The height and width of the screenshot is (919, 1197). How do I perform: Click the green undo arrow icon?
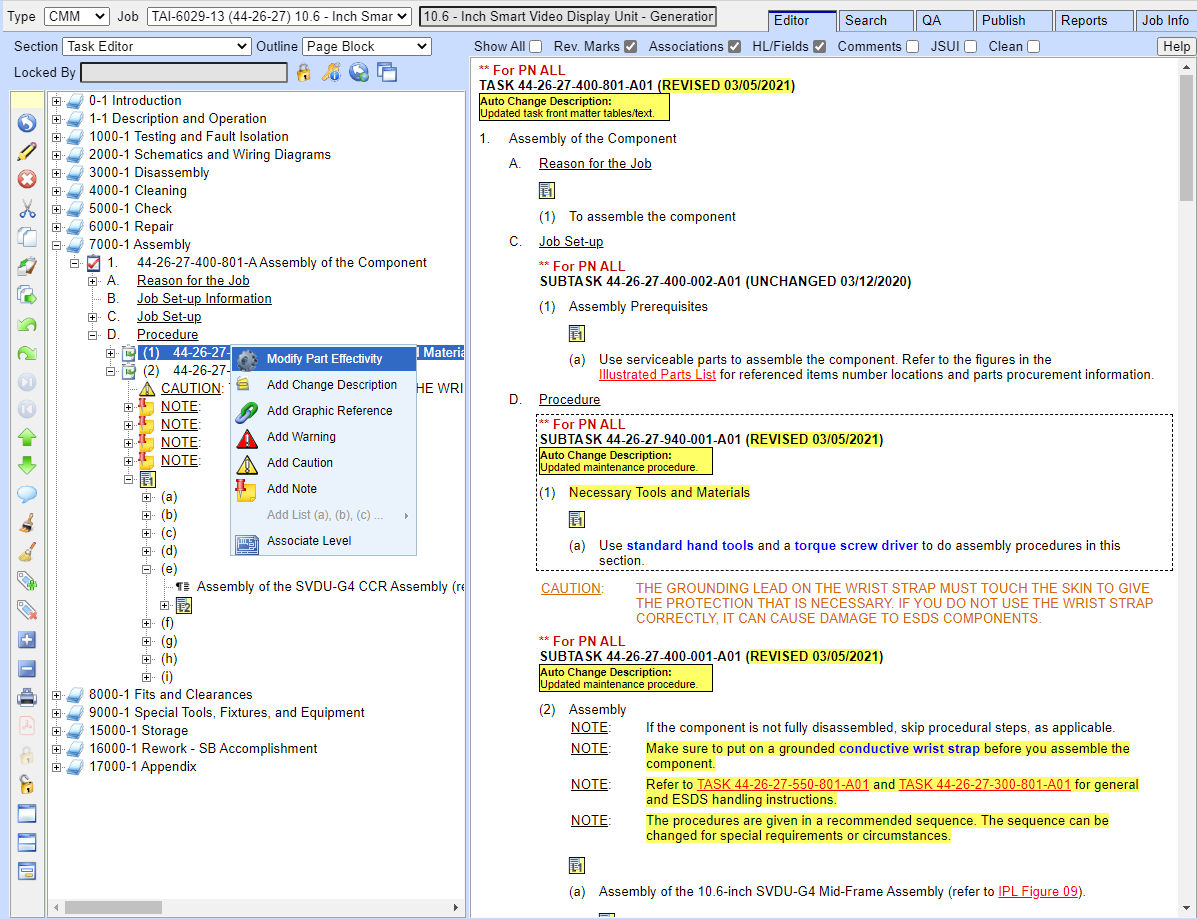point(27,324)
